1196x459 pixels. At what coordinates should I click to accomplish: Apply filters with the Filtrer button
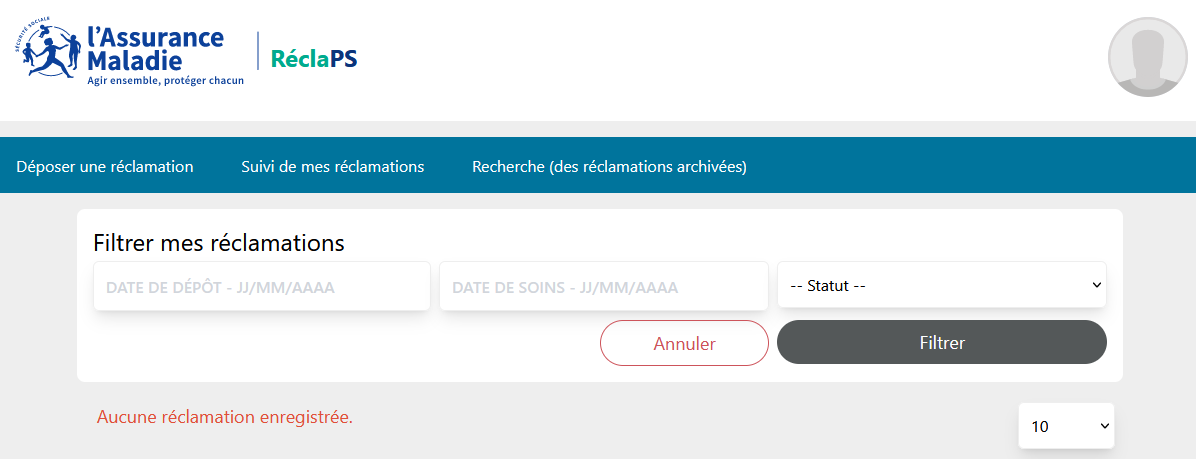click(941, 342)
